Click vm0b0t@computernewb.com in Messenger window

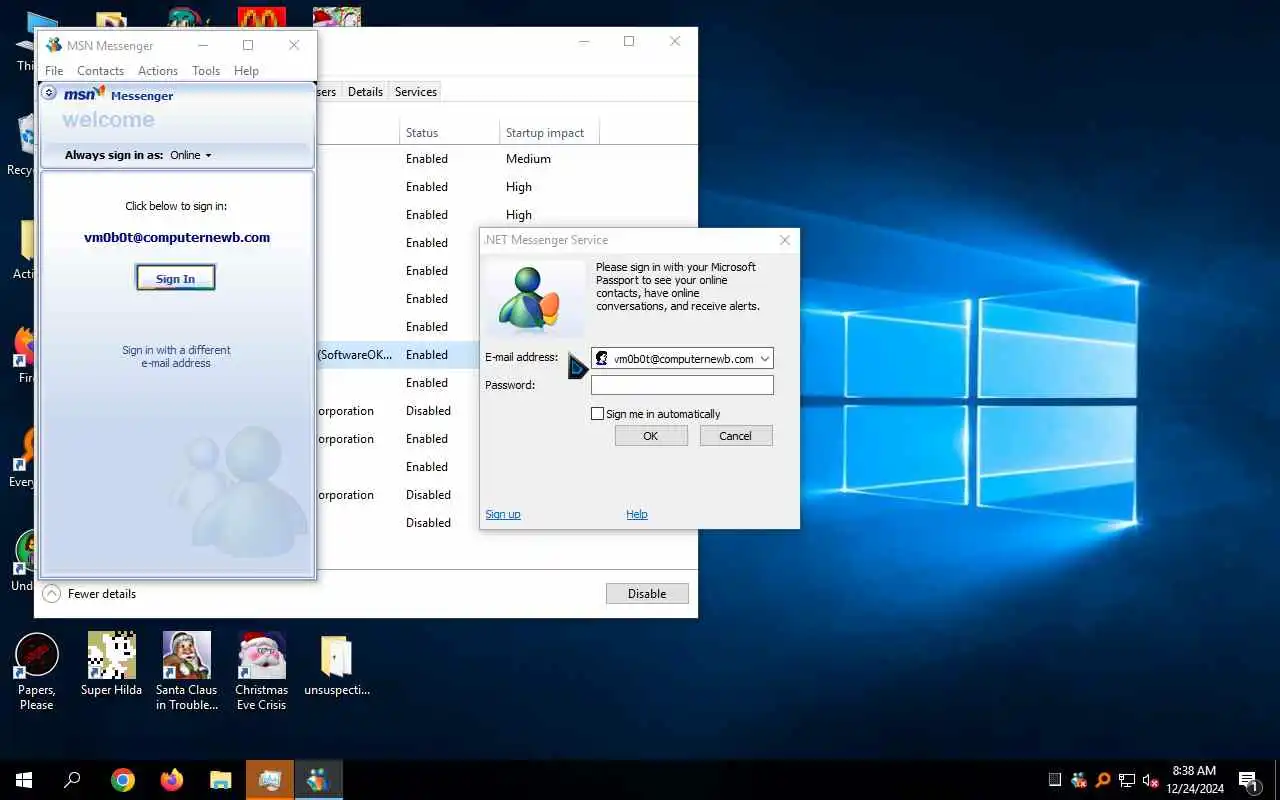coord(177,238)
